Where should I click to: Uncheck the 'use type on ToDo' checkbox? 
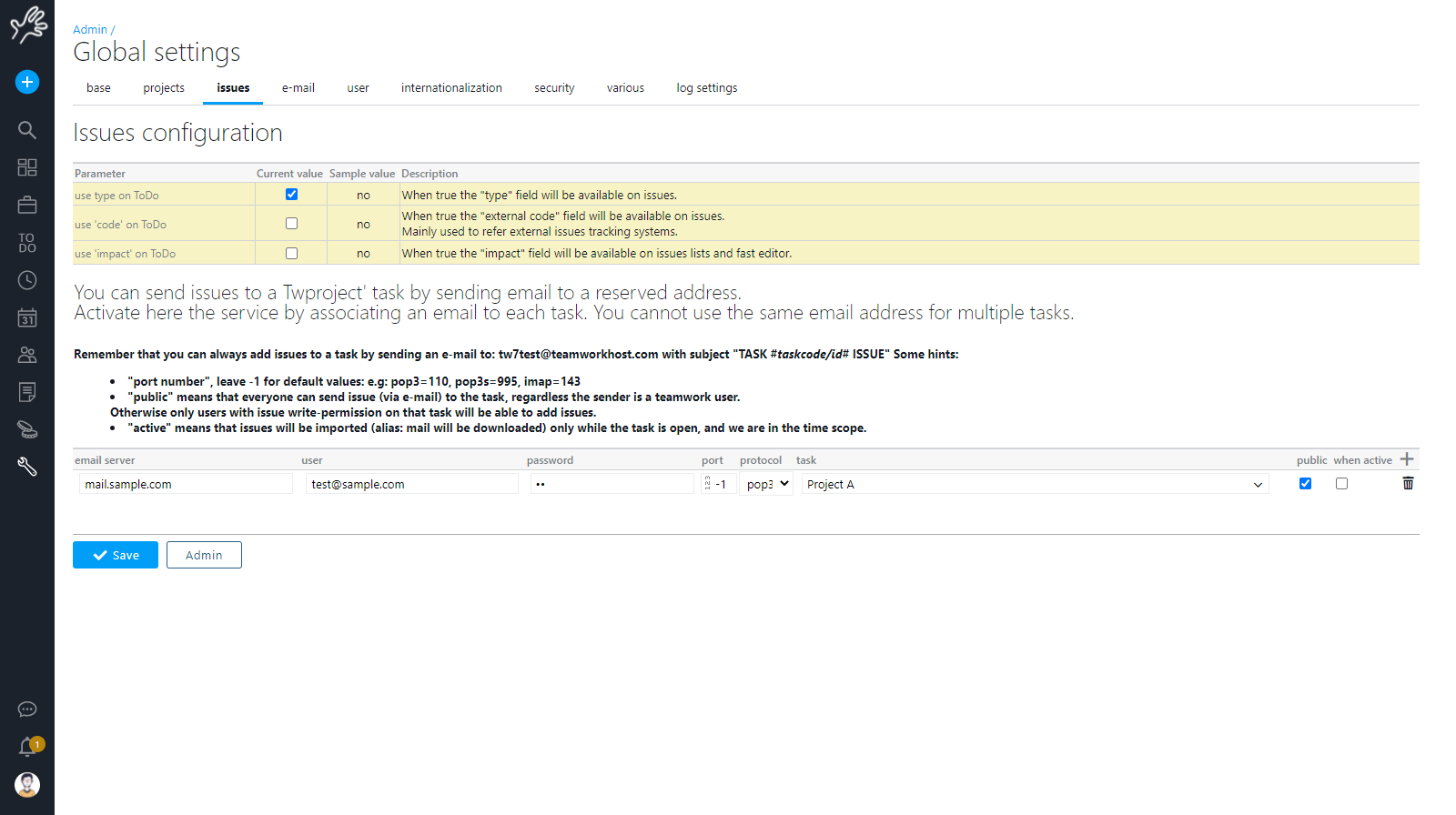[x=291, y=195]
